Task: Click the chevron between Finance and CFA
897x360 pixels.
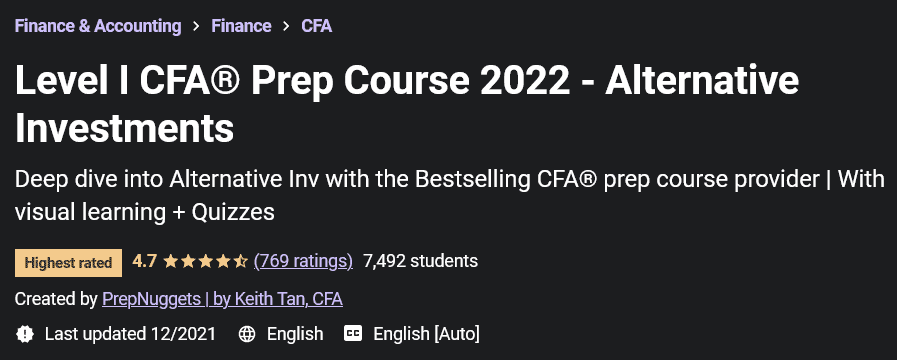Action: 286,26
